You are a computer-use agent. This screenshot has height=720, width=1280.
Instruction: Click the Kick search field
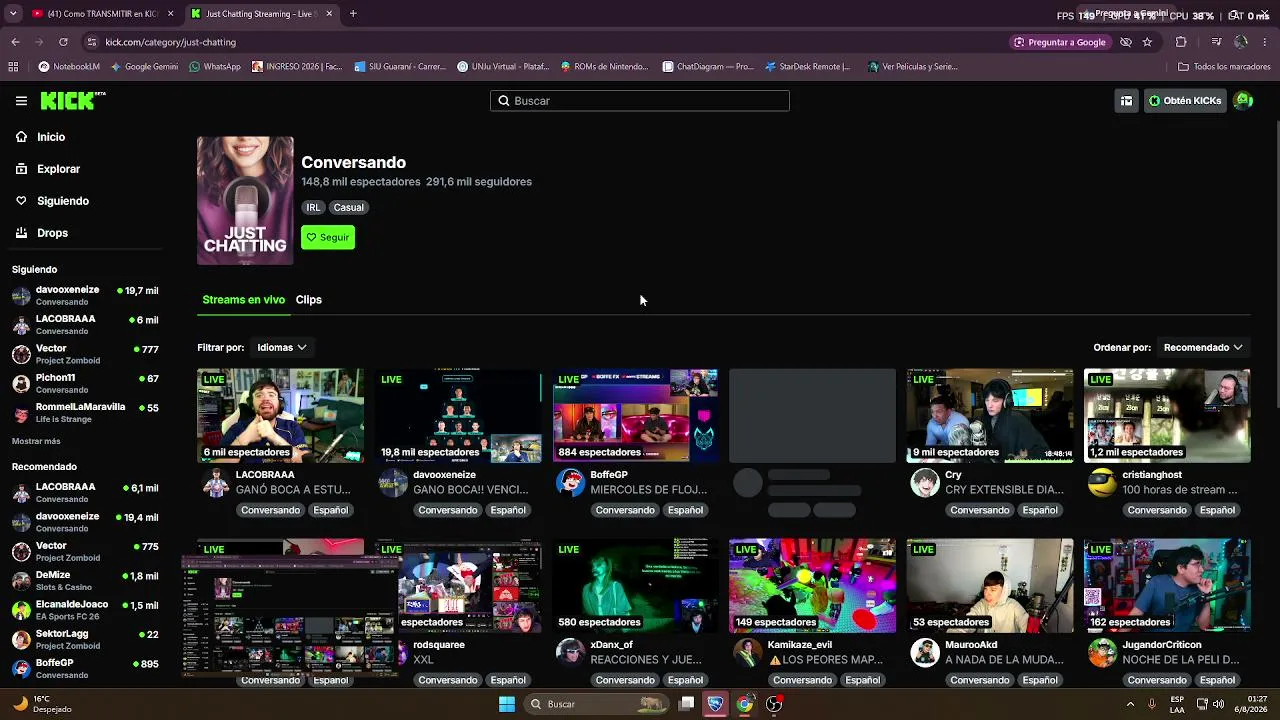640,101
